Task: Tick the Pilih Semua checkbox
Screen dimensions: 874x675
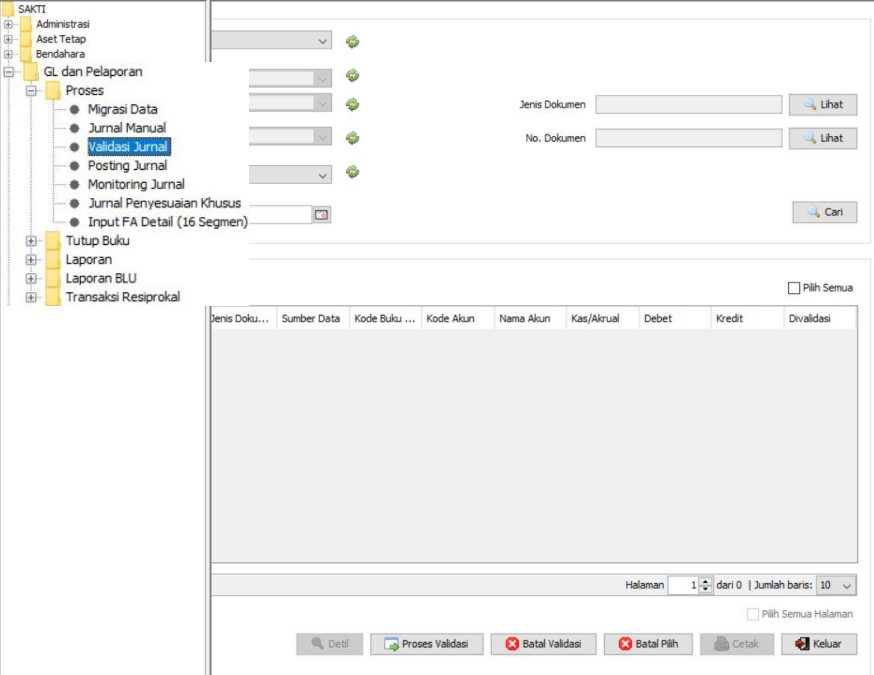Action: click(794, 288)
